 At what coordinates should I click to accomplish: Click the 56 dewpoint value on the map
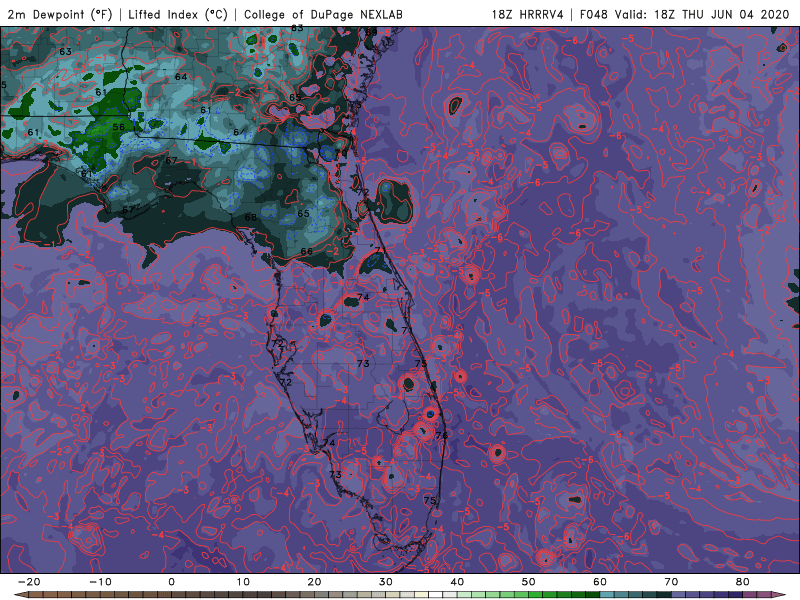coord(118,127)
